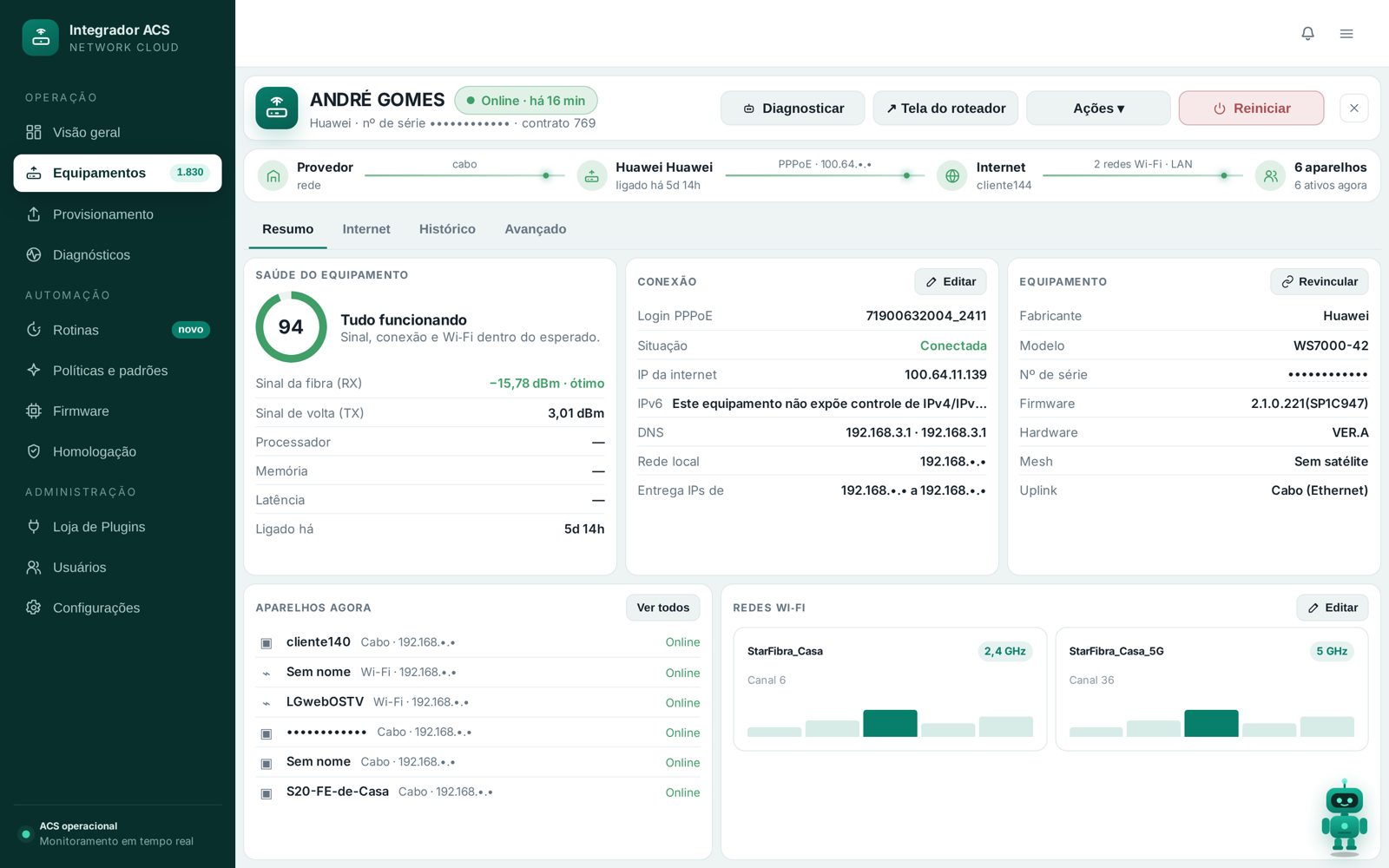Click the Configurações gear icon
Image resolution: width=1389 pixels, height=868 pixels.
34,608
